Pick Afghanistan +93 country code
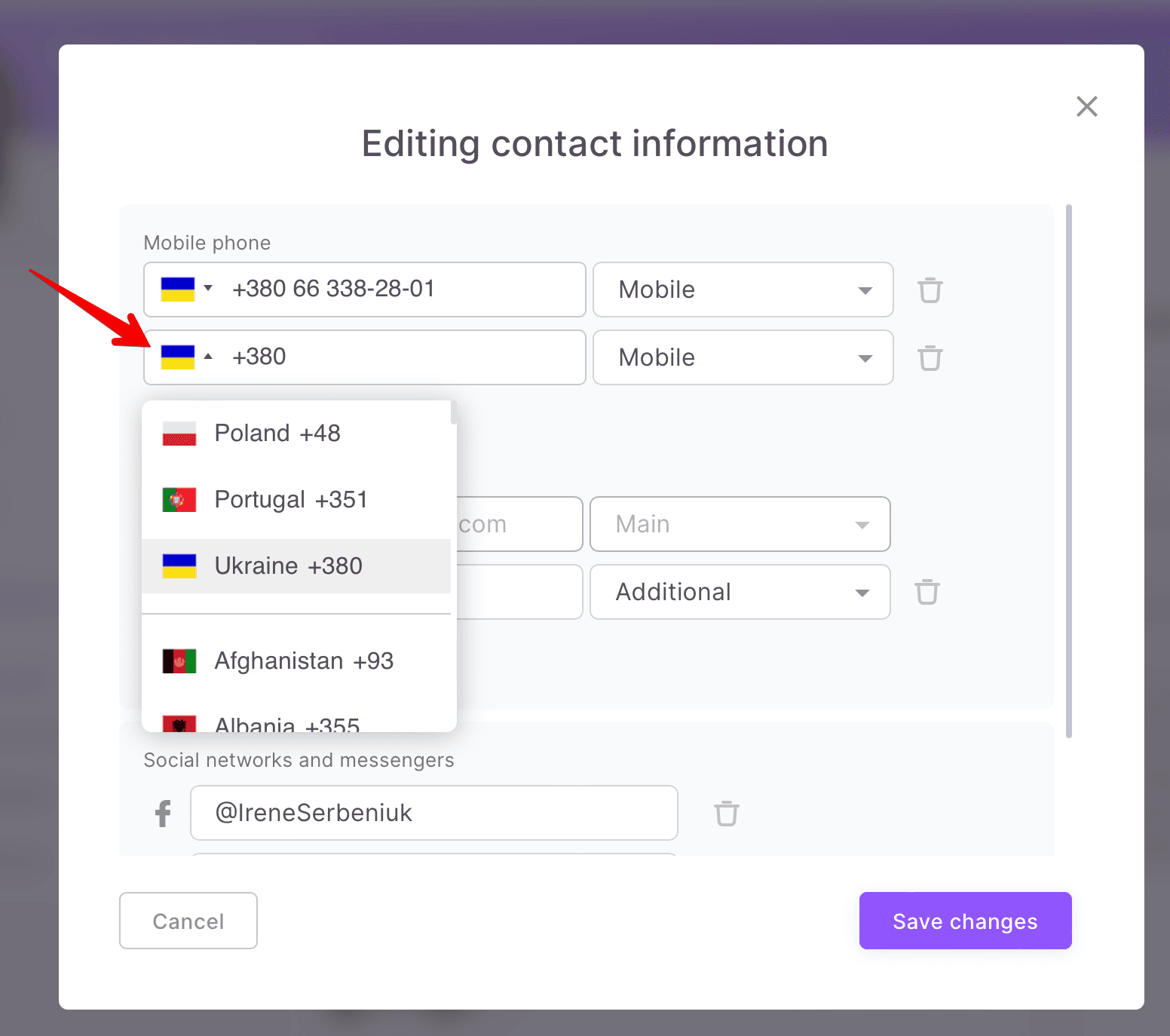 304,661
